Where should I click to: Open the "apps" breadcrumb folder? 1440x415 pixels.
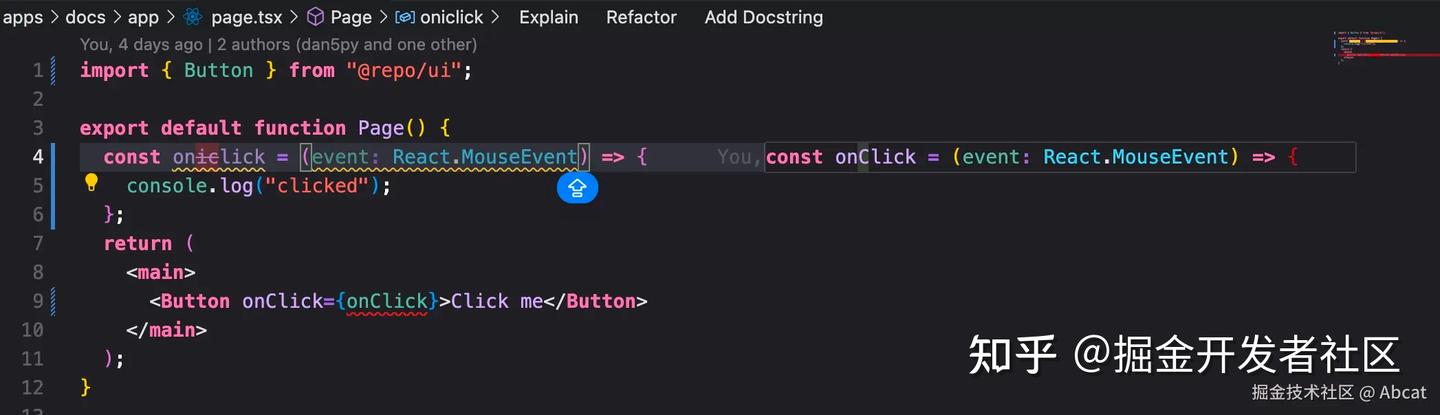[23, 17]
